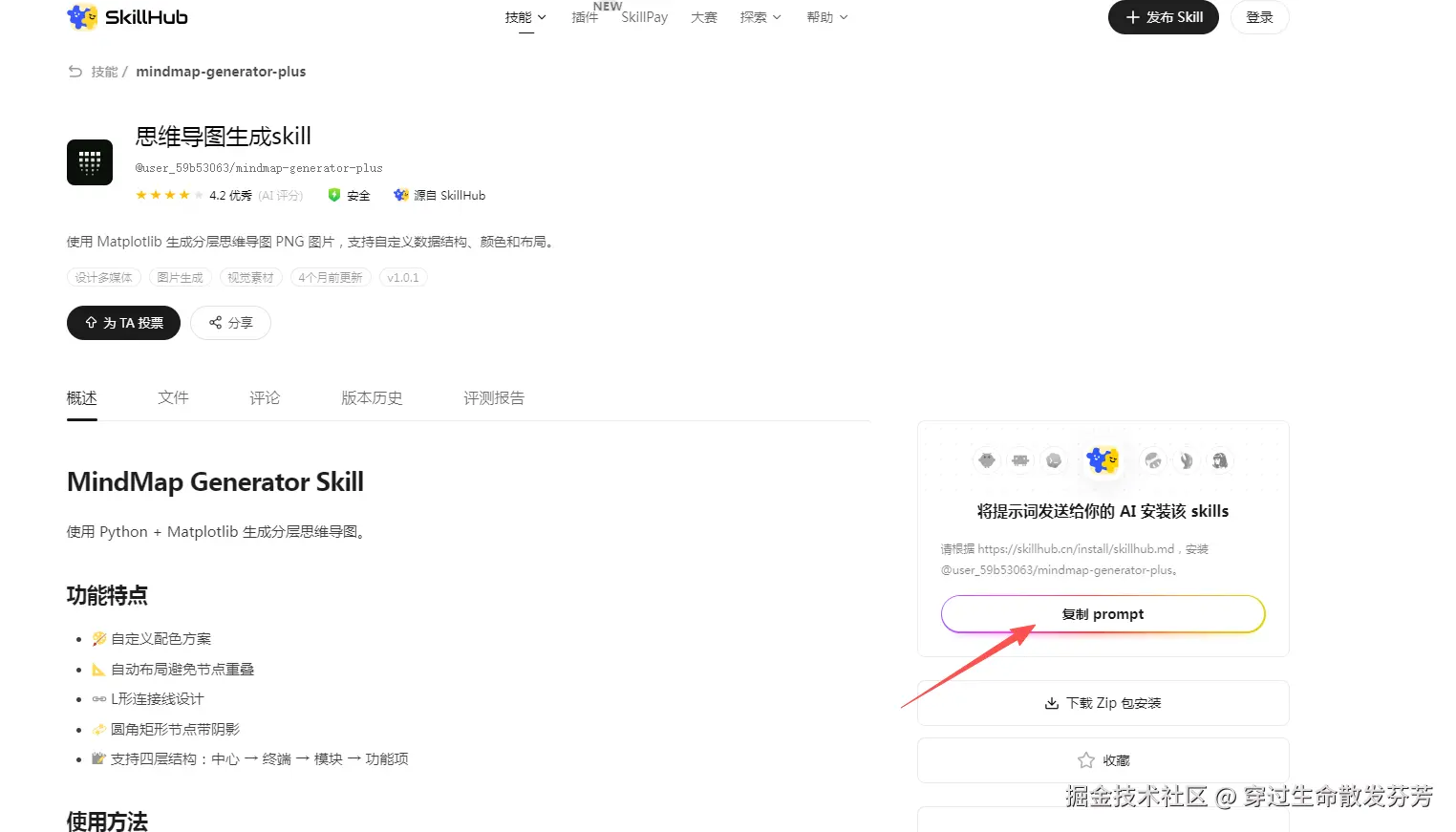Click the 支持四层结构 bullet
Image resolution: width=1456 pixels, height=832 pixels.
250,759
